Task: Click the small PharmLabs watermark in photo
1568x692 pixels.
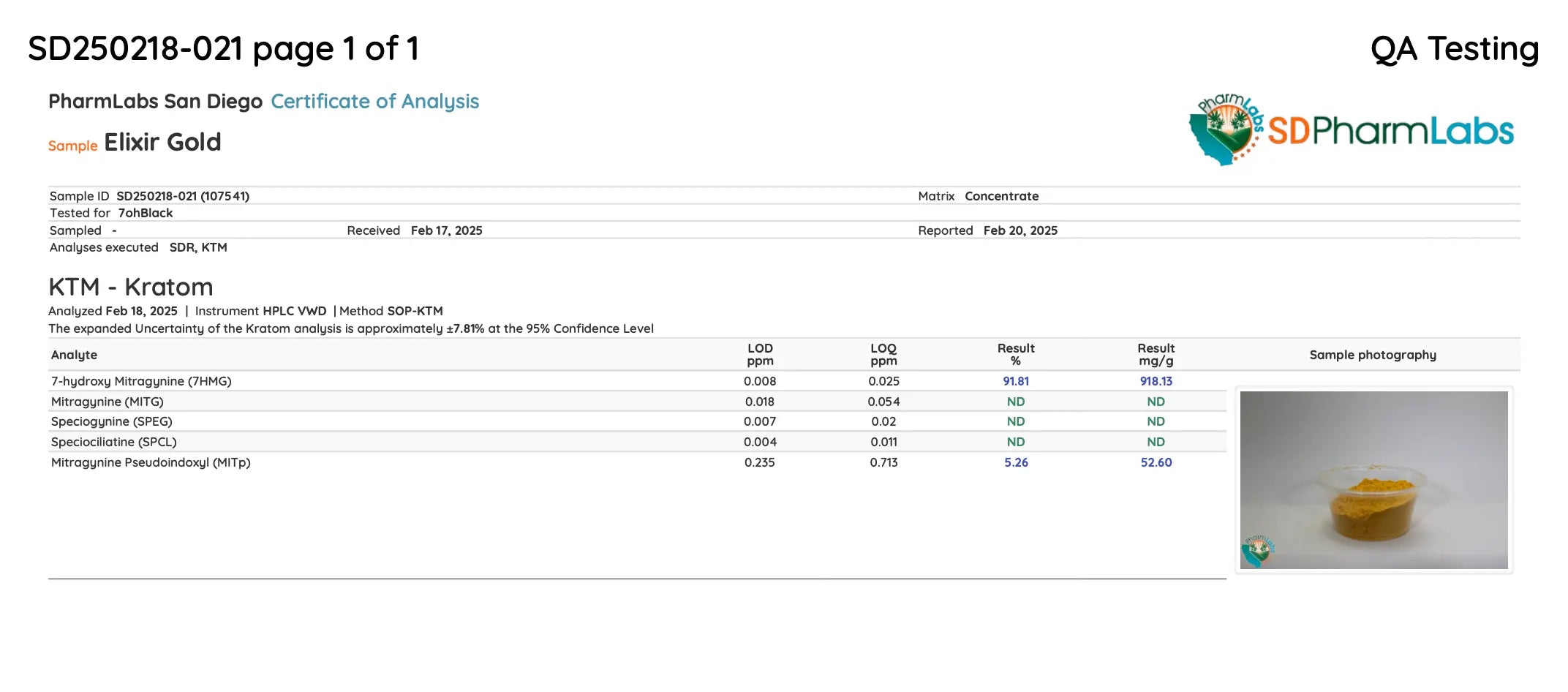Action: click(1257, 551)
